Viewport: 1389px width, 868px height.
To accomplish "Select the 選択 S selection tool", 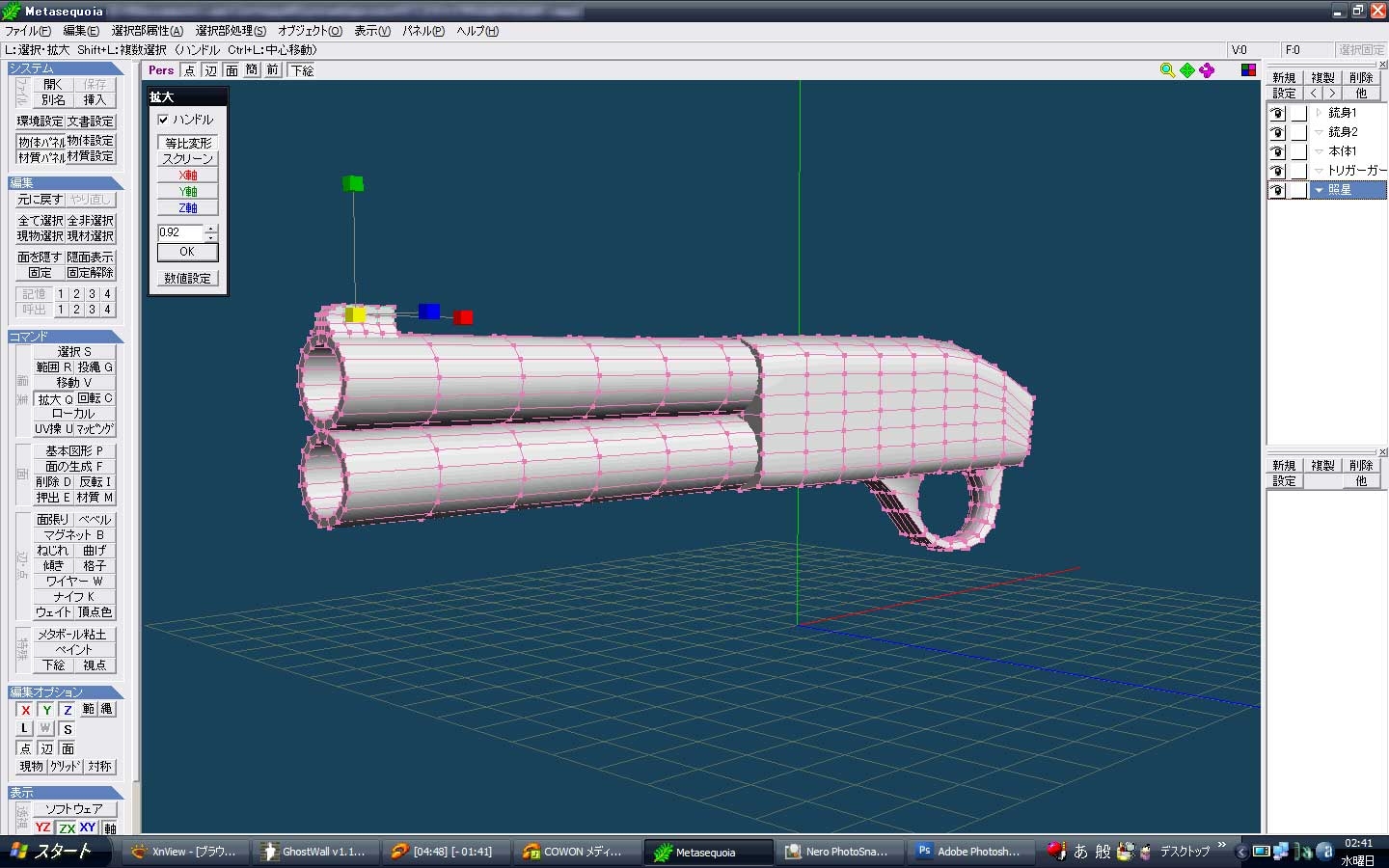I will tap(74, 352).
